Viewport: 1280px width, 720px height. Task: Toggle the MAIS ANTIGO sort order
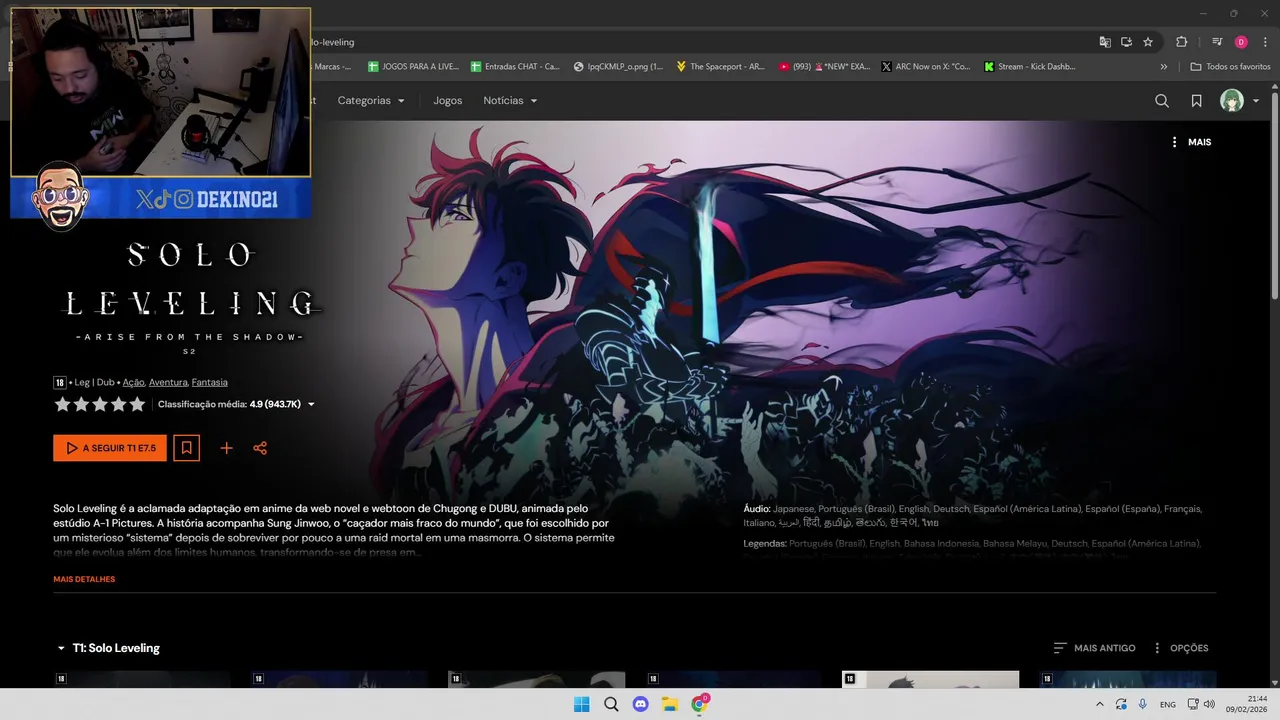coord(1094,648)
